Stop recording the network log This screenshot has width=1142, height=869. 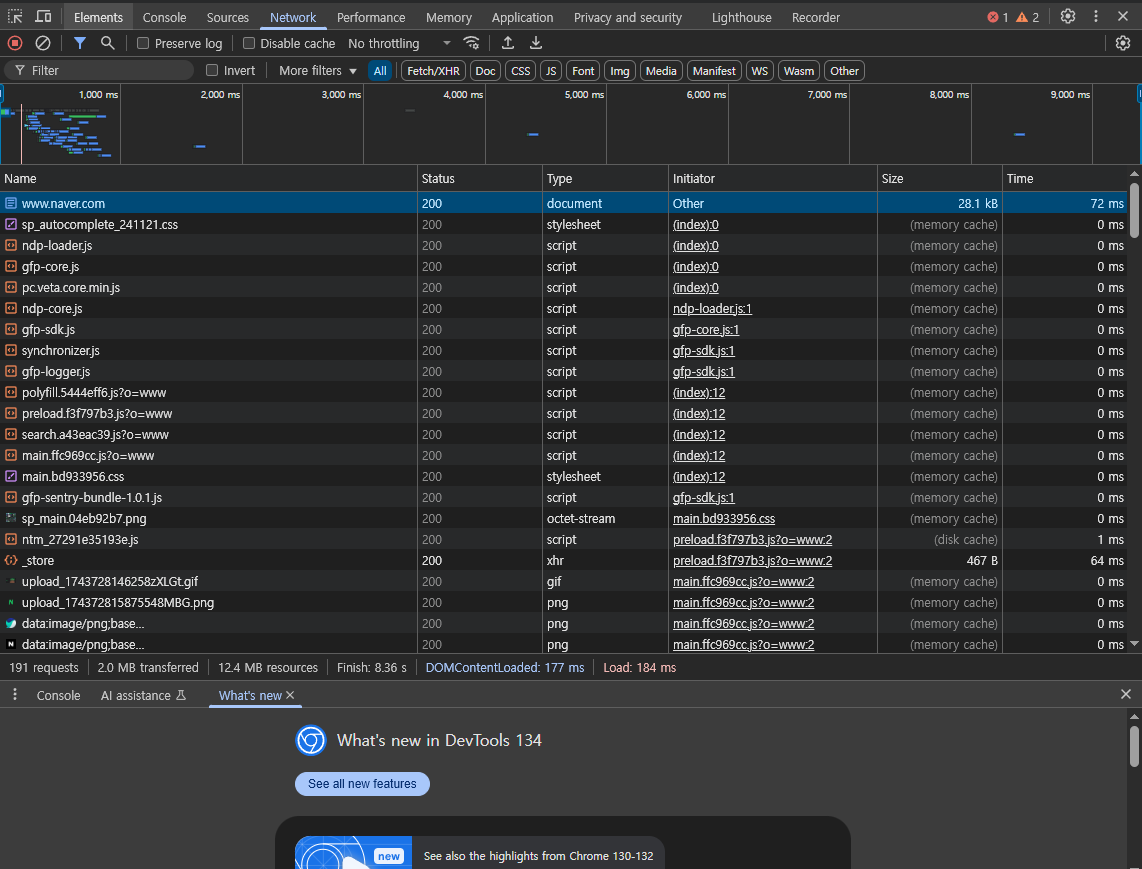pos(15,43)
